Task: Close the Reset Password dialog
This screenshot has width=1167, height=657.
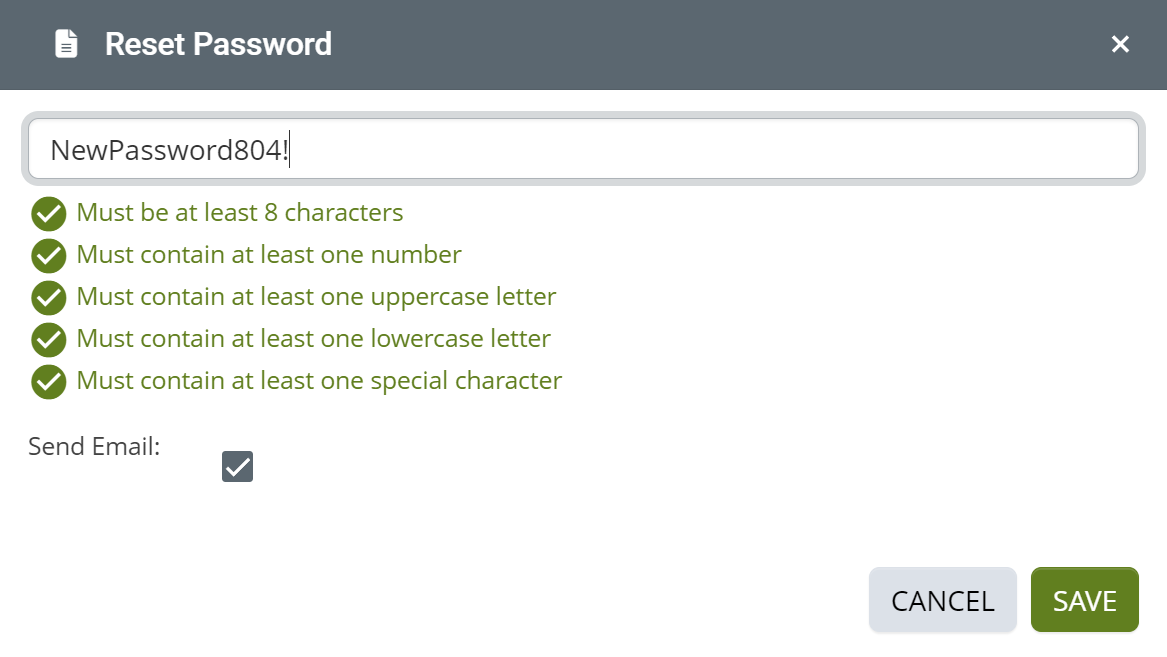Action: pyautogui.click(x=1120, y=44)
